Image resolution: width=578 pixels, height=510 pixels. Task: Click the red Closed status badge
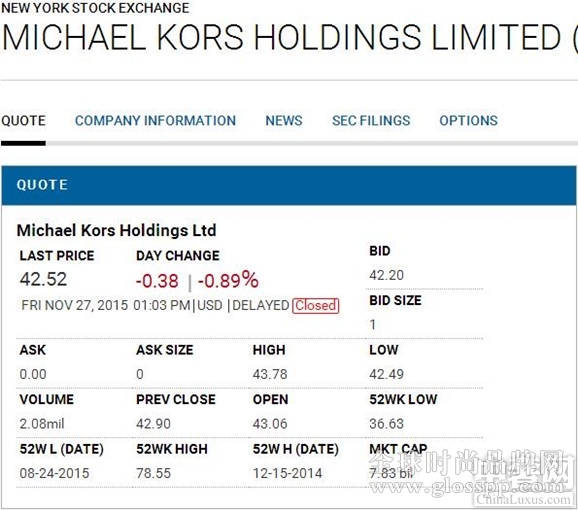[x=316, y=305]
